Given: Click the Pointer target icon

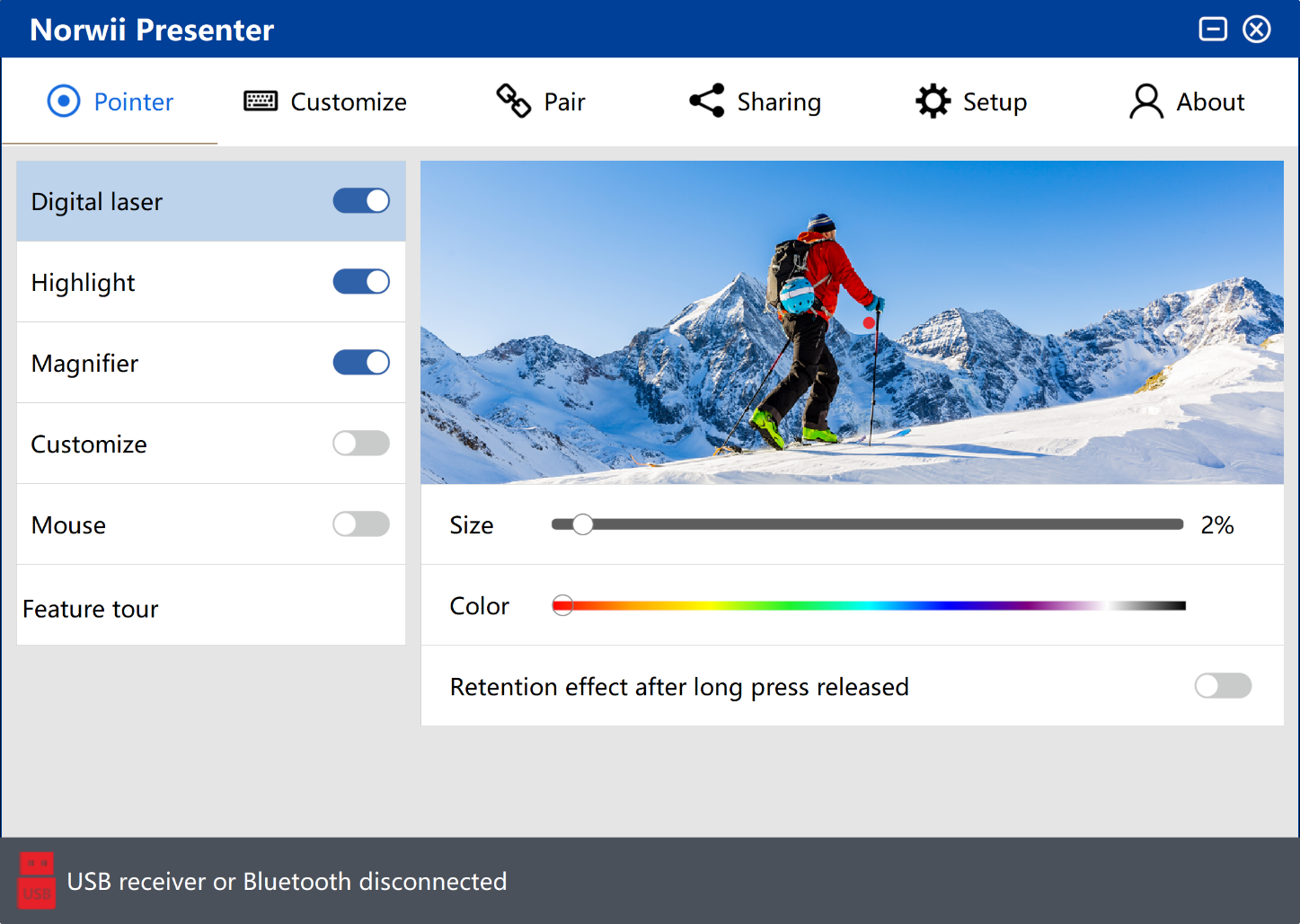Looking at the screenshot, I should (x=63, y=101).
